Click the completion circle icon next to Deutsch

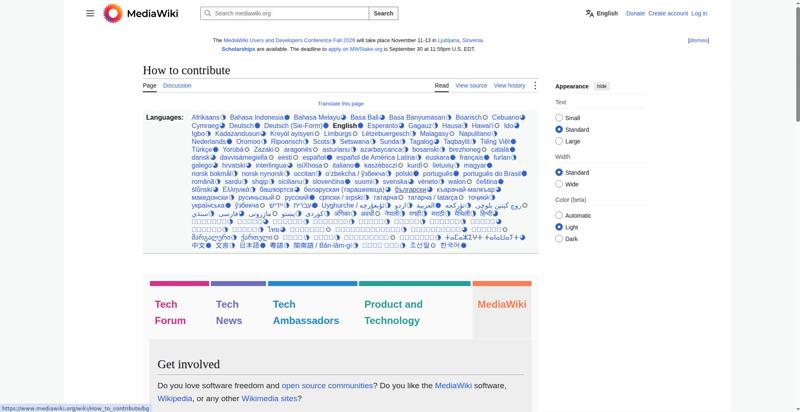[x=258, y=125]
